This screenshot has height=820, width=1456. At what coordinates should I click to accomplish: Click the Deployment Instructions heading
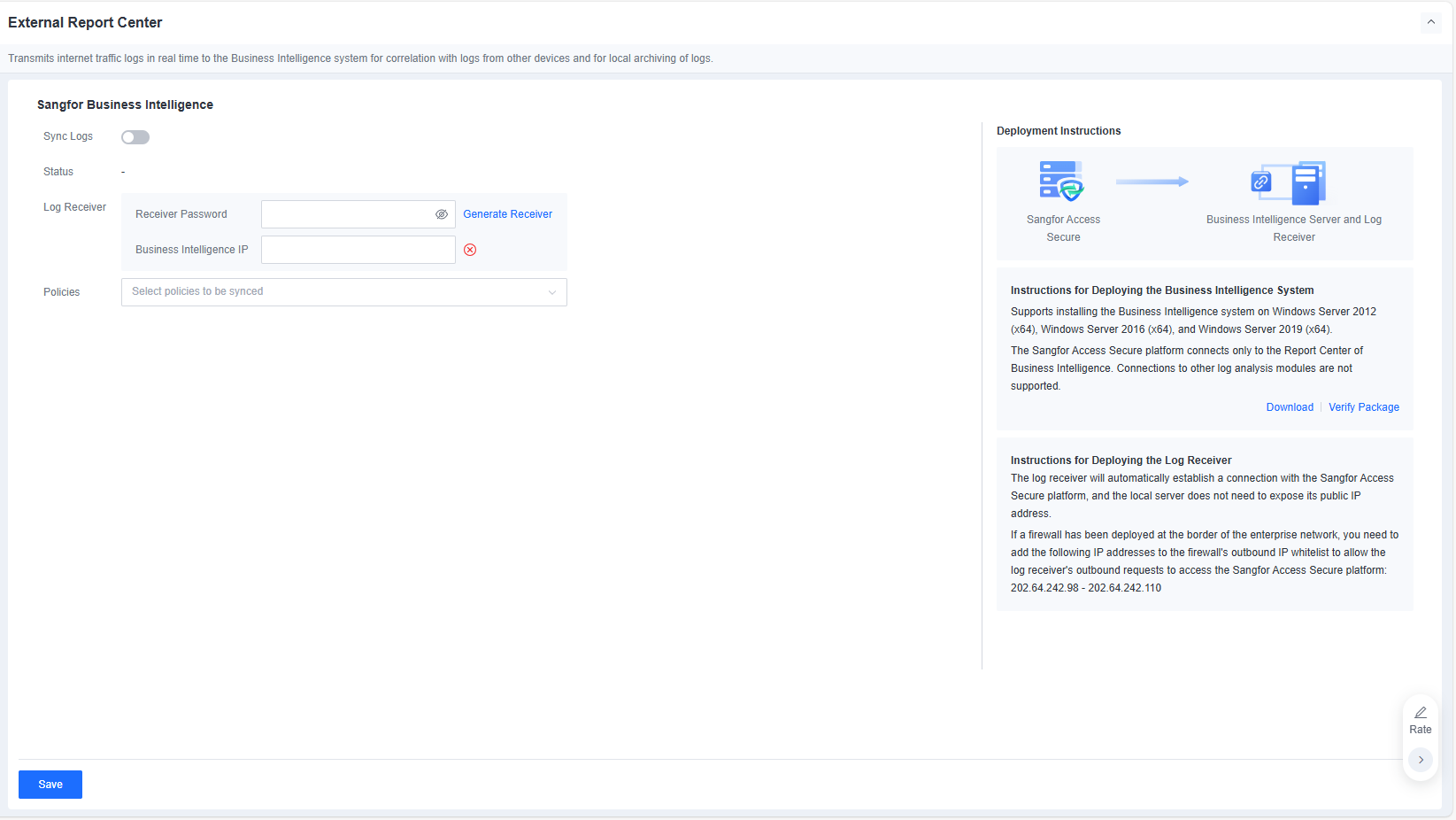click(x=1059, y=131)
